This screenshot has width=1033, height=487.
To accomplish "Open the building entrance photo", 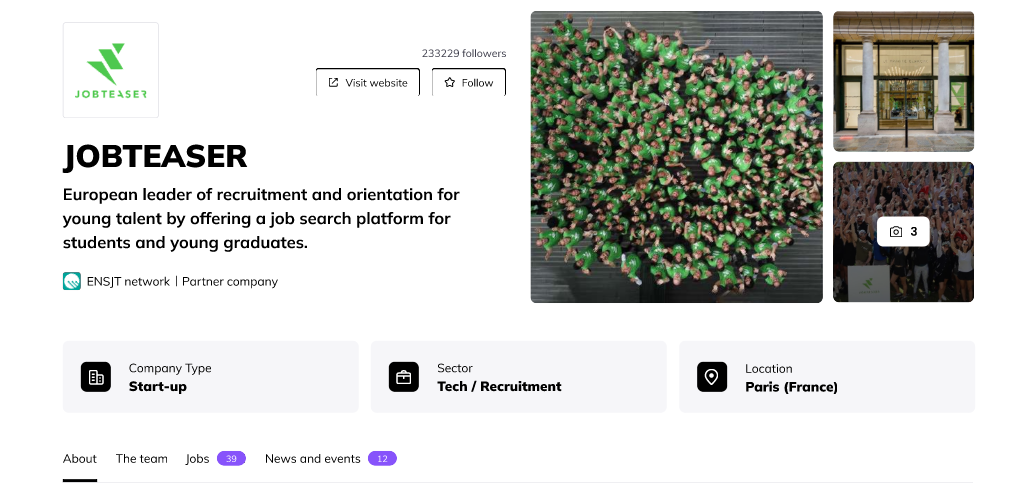I will coord(903,81).
